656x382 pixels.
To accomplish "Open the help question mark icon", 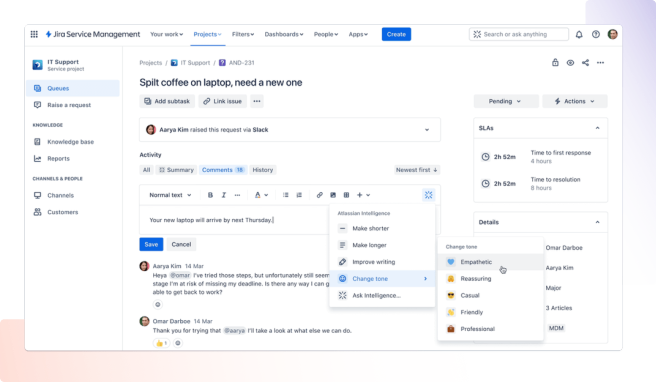I will (596, 34).
